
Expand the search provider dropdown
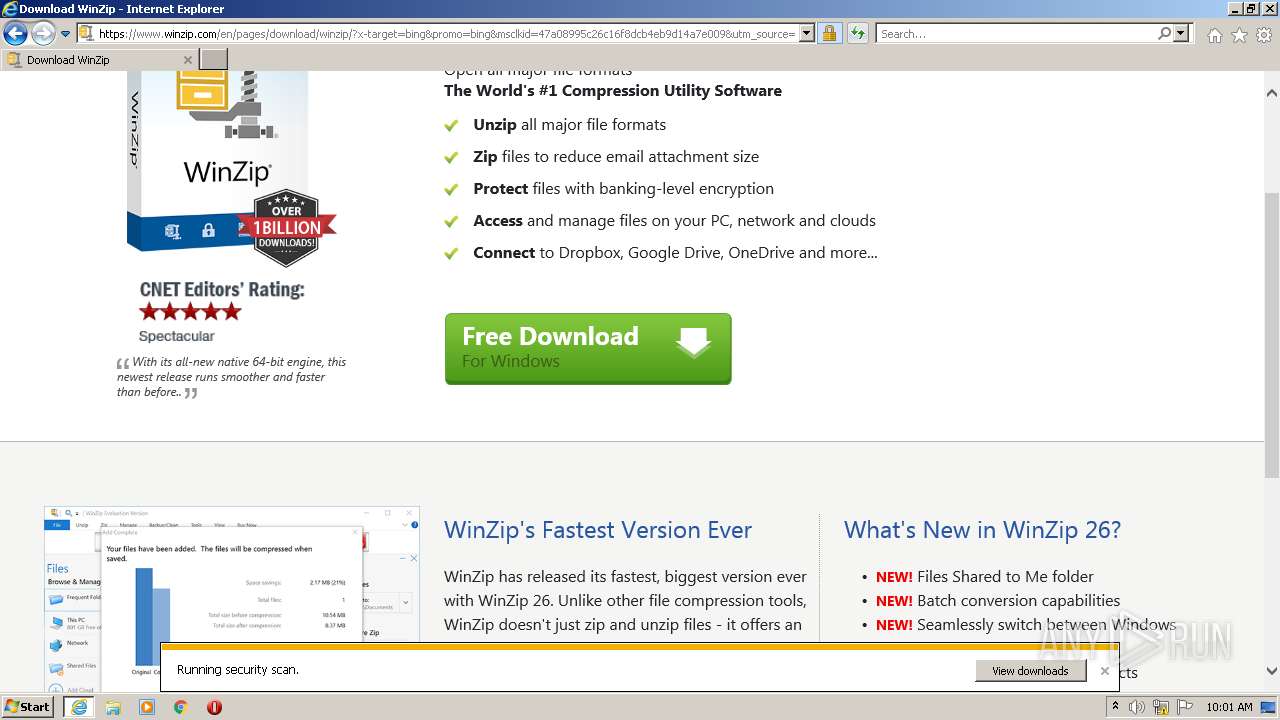click(1182, 34)
